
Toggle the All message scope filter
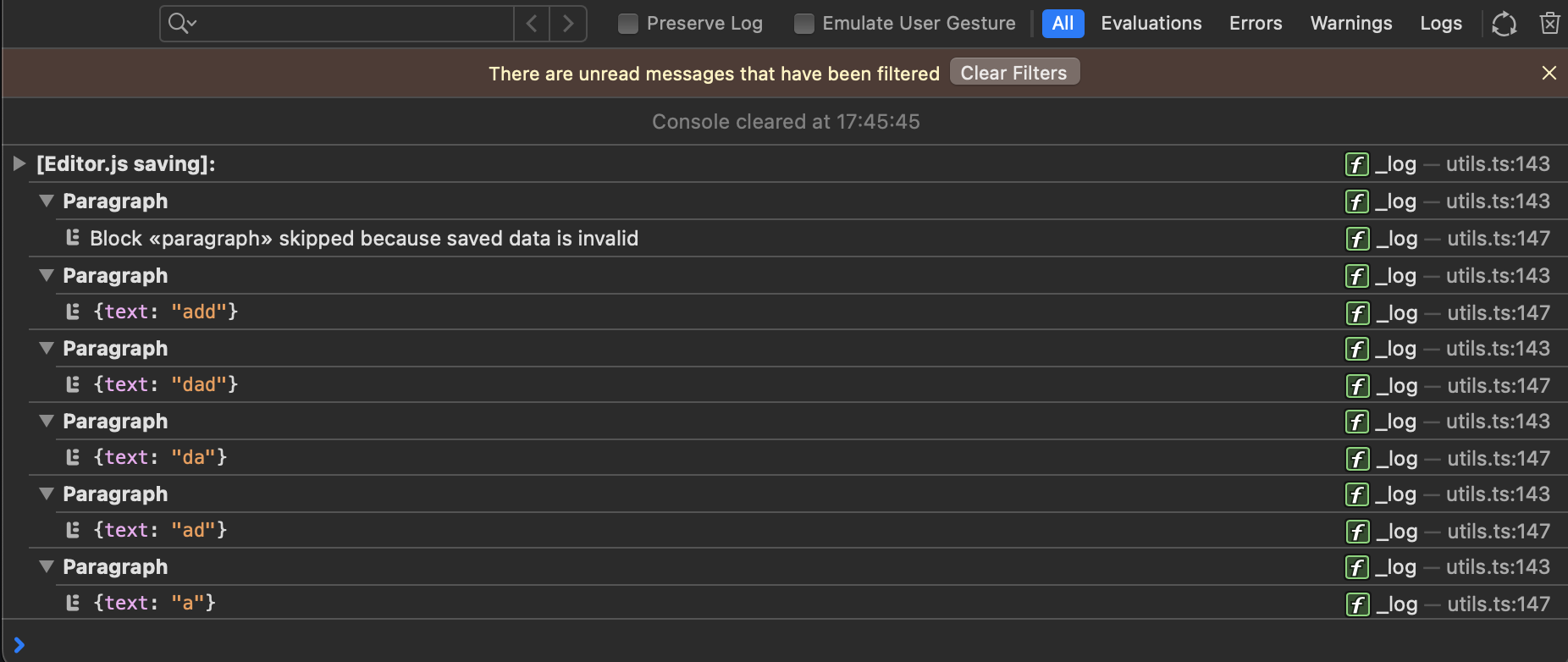click(x=1063, y=23)
